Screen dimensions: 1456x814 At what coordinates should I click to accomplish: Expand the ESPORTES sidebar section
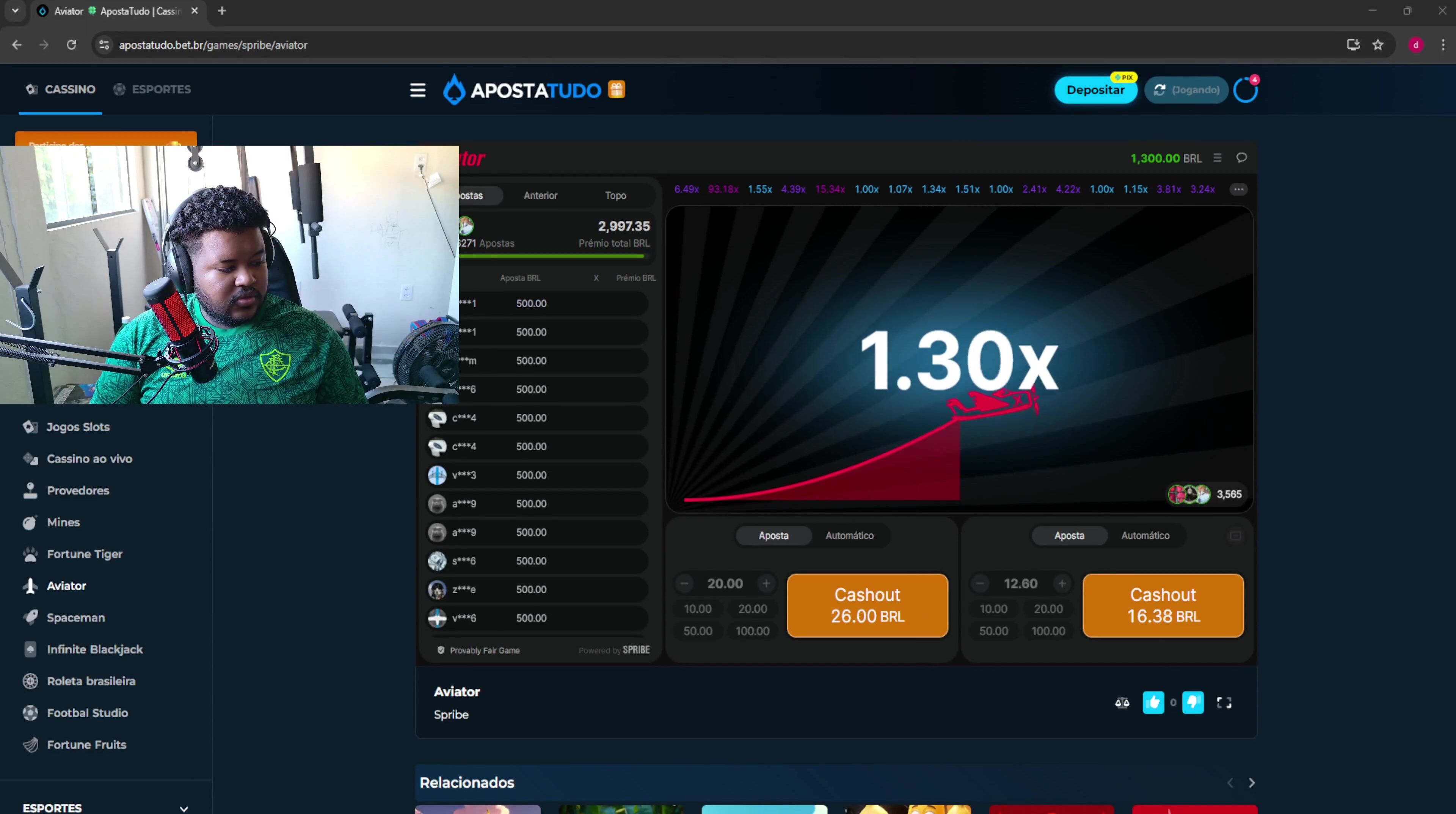click(106, 808)
